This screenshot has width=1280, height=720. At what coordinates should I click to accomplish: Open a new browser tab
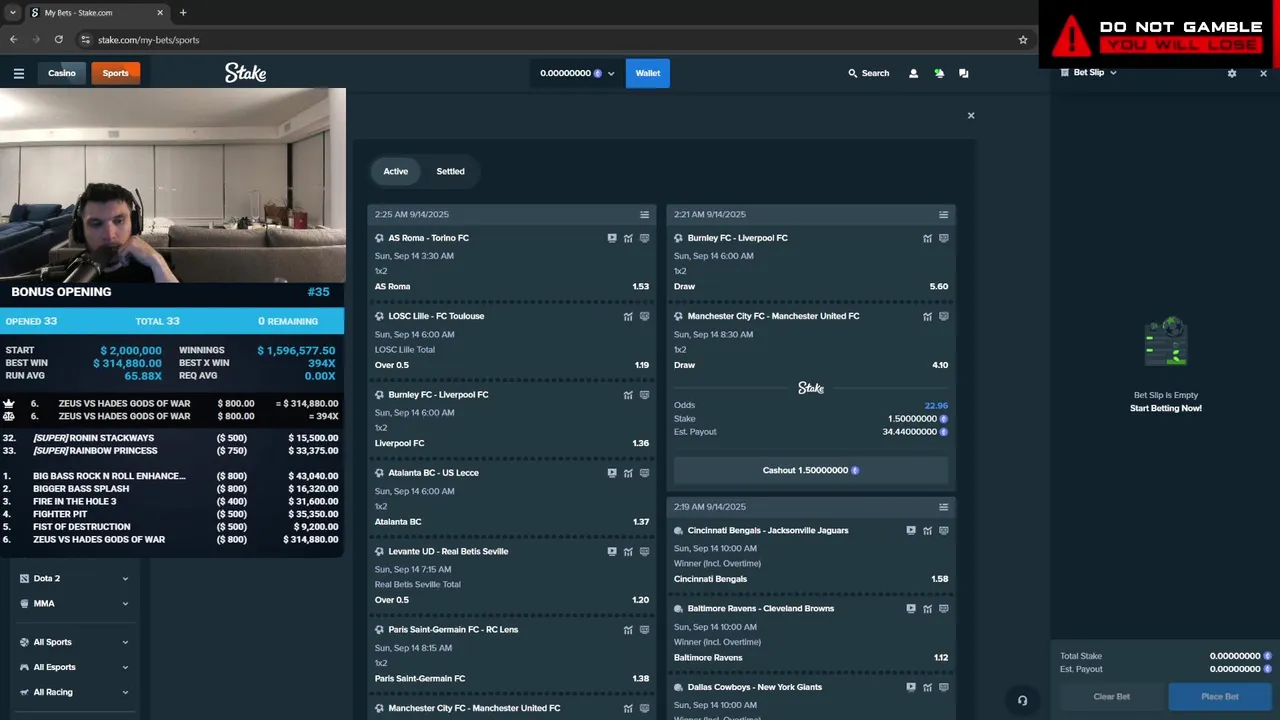pyautogui.click(x=182, y=13)
